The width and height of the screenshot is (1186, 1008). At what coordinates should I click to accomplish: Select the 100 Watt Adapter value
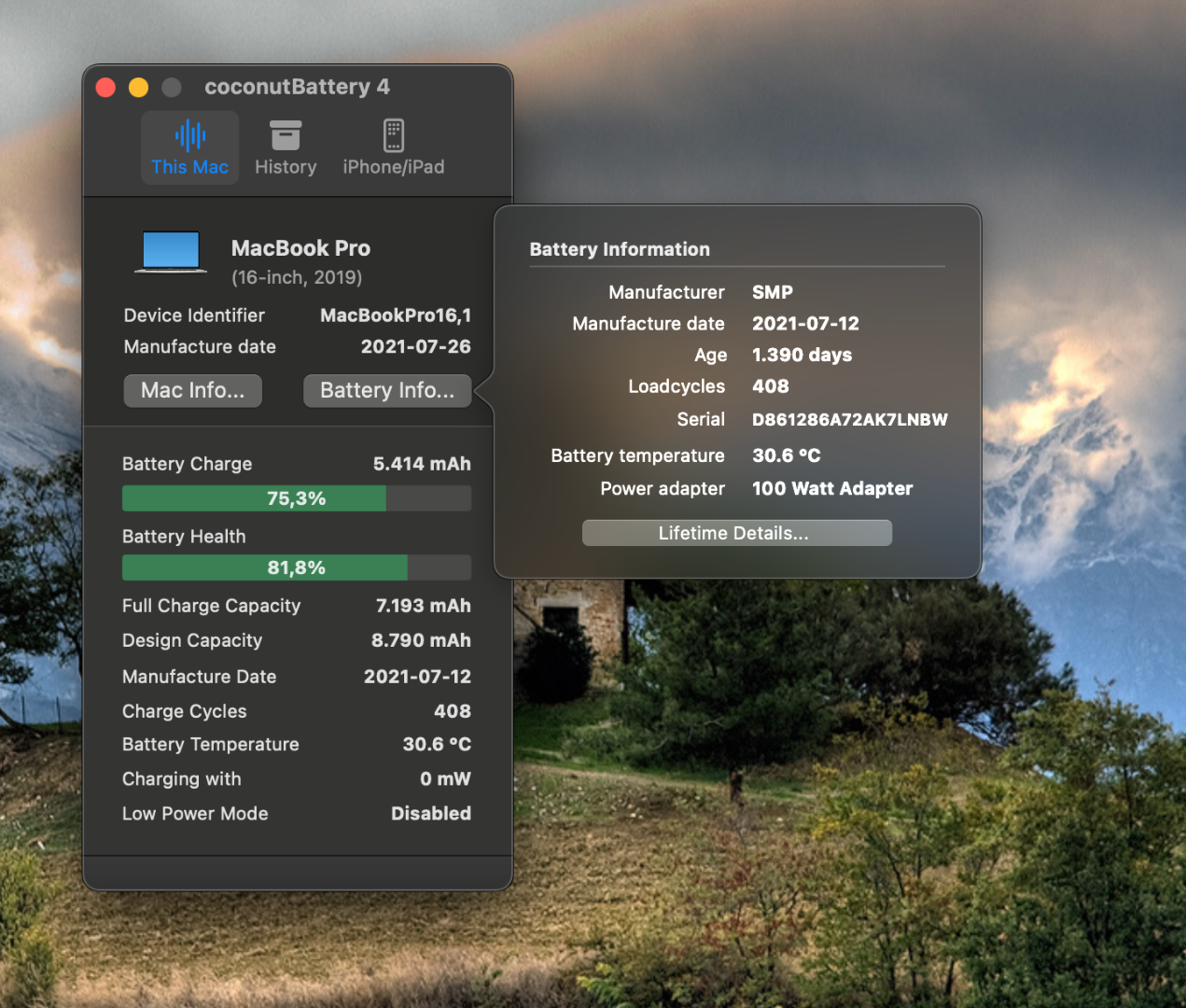coord(832,488)
